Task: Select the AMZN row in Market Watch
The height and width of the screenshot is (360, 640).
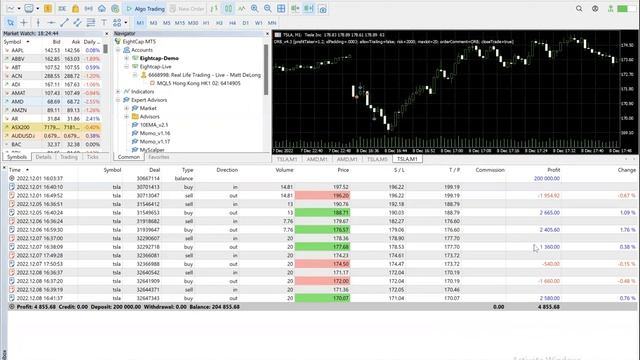Action: (51, 110)
